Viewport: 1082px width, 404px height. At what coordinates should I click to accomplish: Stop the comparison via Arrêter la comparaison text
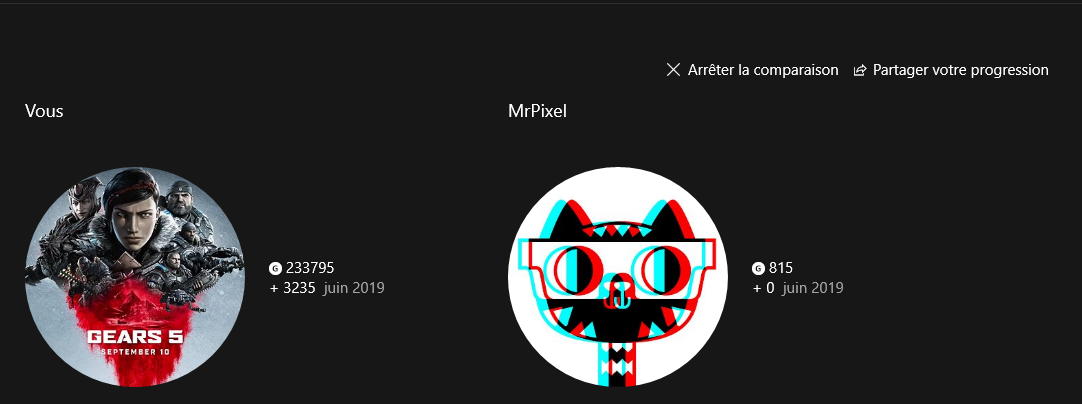coord(763,70)
